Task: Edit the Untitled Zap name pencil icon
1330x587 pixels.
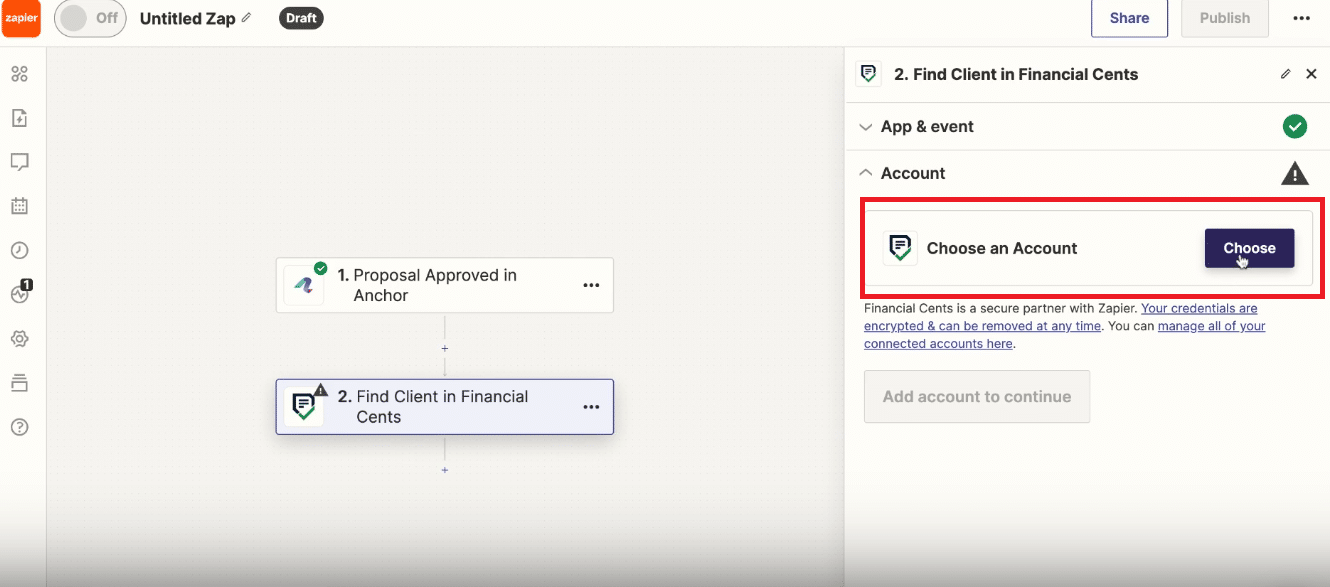Action: pos(247,18)
